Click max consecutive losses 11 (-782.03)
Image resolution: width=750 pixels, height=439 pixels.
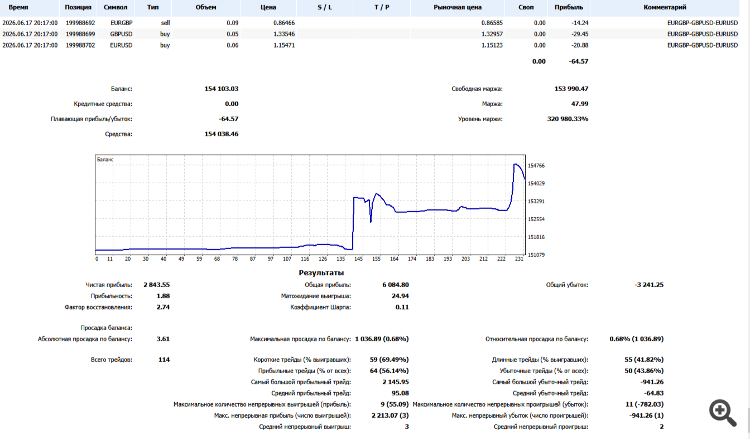(x=644, y=404)
